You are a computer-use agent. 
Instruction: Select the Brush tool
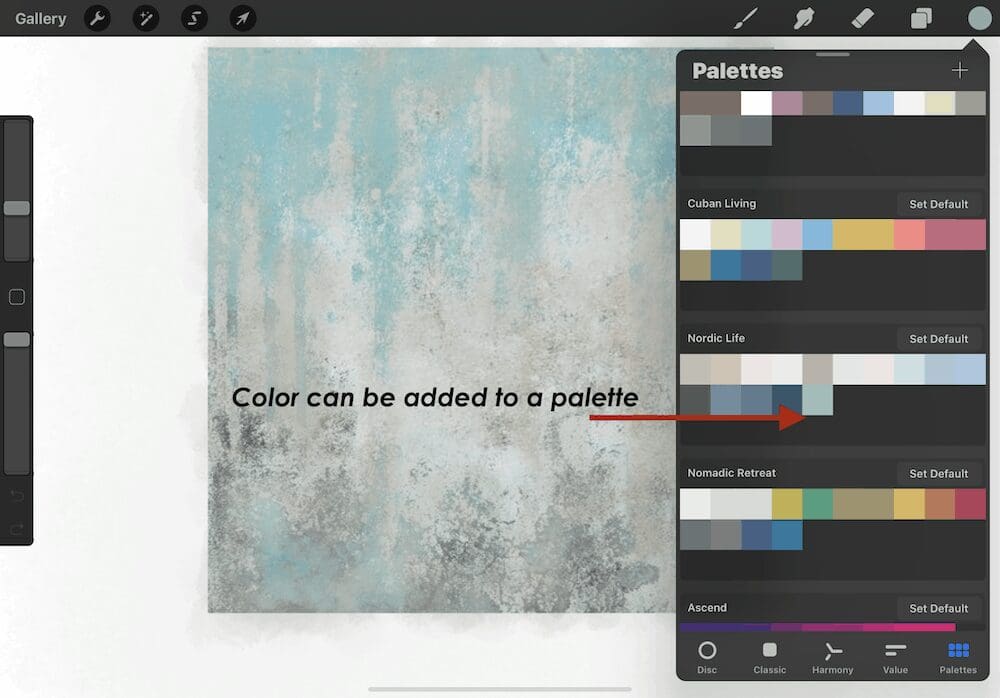pyautogui.click(x=745, y=18)
